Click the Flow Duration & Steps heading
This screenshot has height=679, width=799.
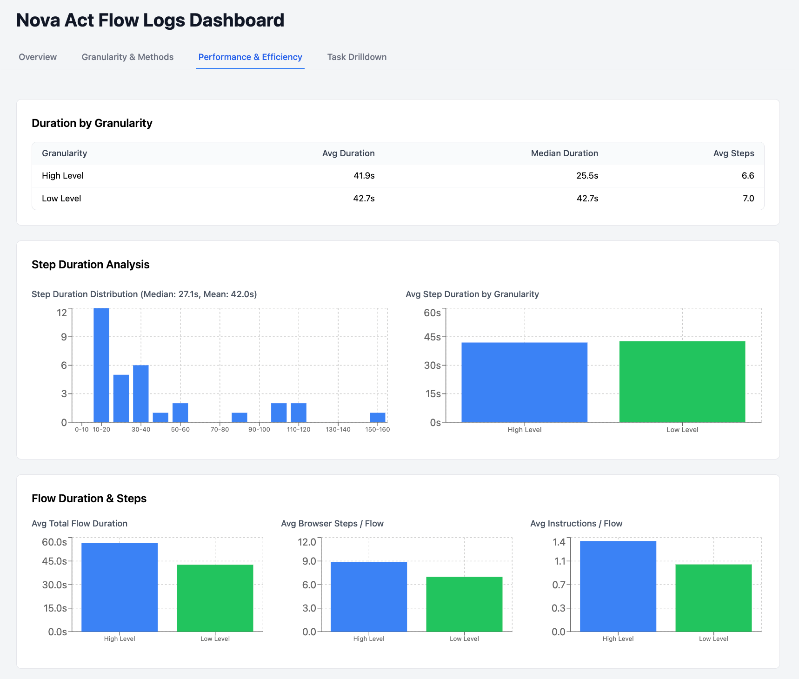click(x=89, y=499)
